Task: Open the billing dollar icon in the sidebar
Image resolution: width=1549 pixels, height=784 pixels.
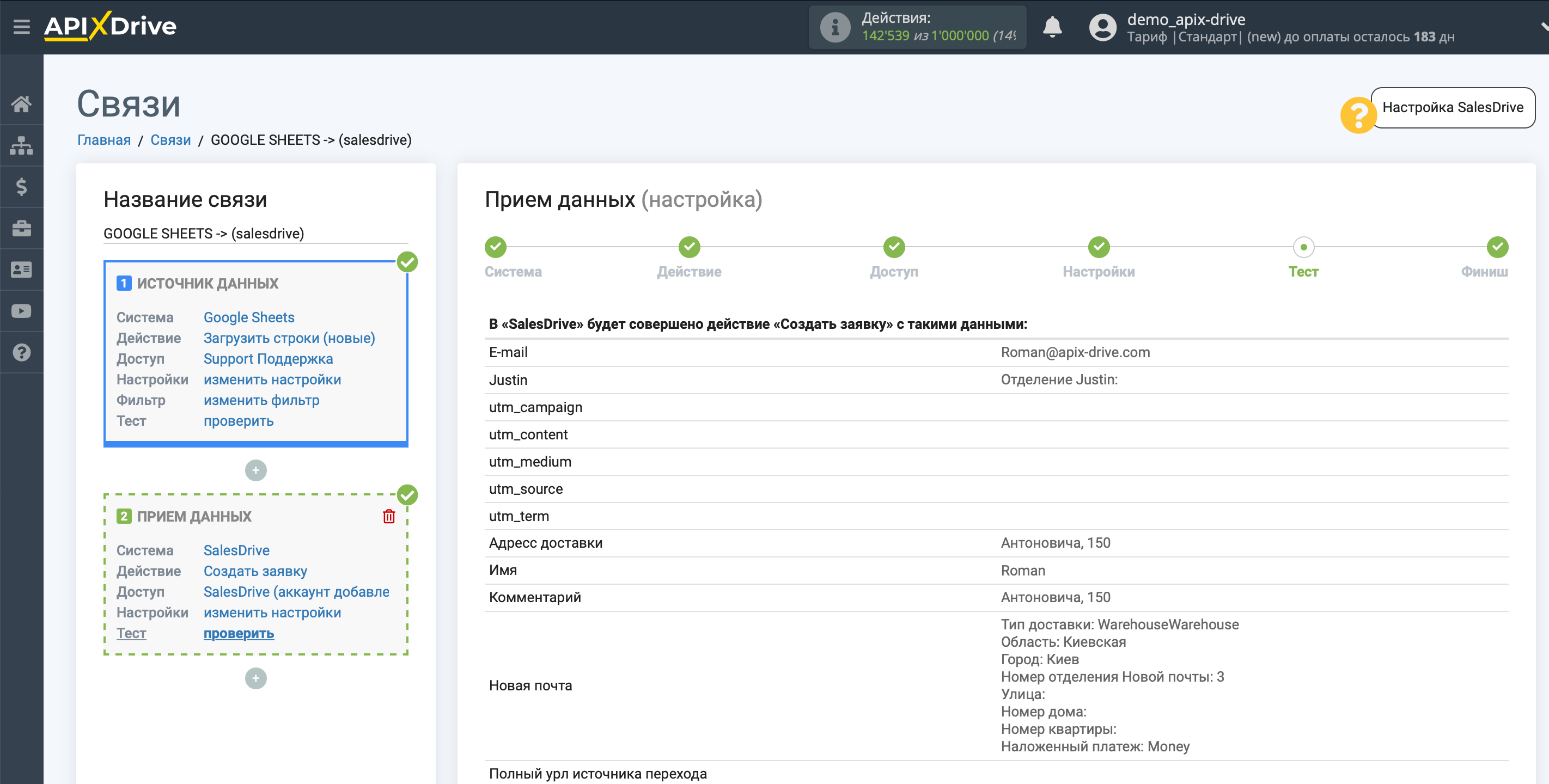Action: (22, 187)
